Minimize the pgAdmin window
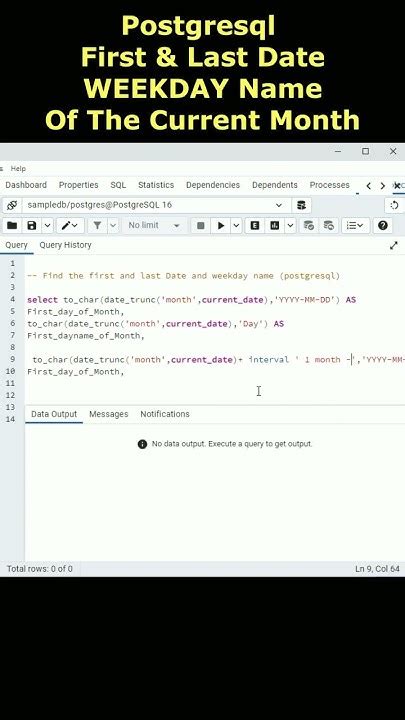The height and width of the screenshot is (720, 405). click(x=338, y=151)
